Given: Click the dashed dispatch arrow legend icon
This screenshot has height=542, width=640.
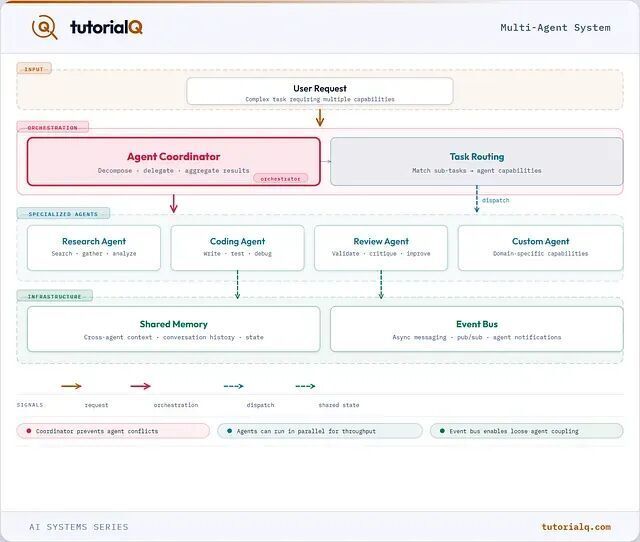Looking at the screenshot, I should tap(233, 386).
